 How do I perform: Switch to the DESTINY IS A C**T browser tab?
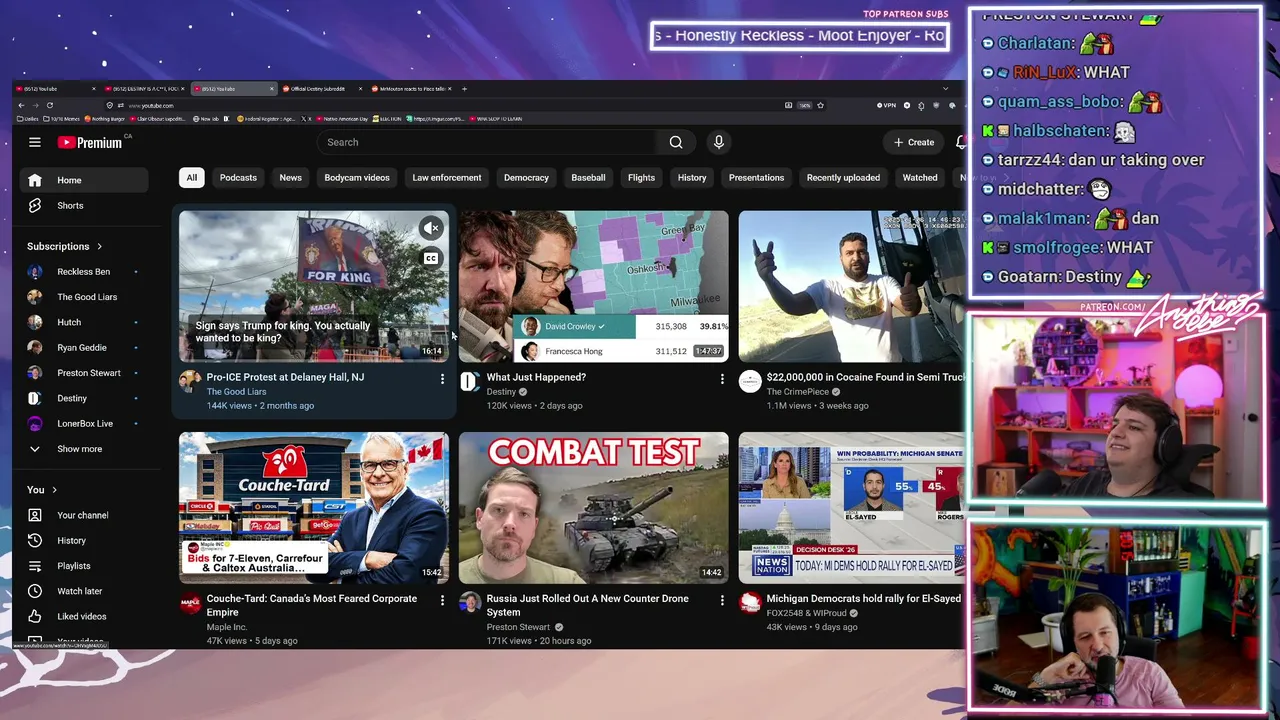point(145,89)
